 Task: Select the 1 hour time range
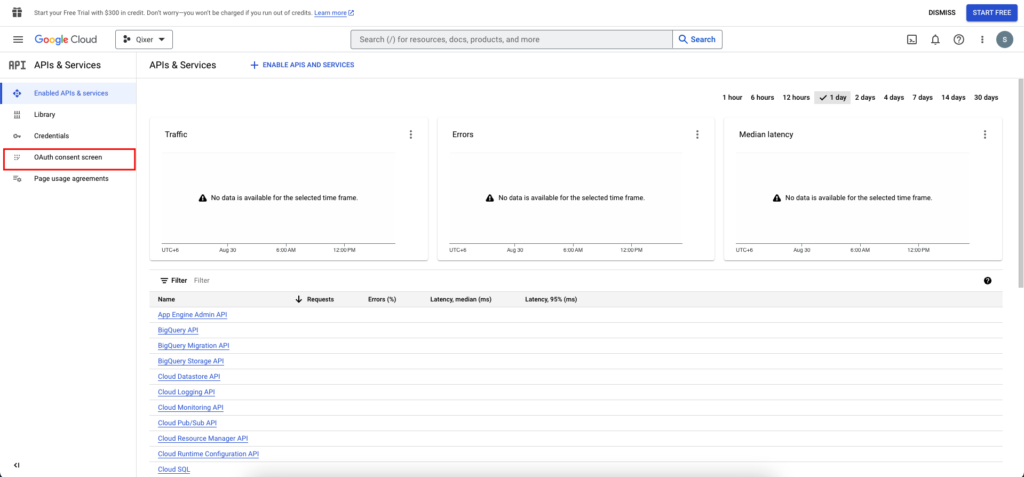coord(732,97)
